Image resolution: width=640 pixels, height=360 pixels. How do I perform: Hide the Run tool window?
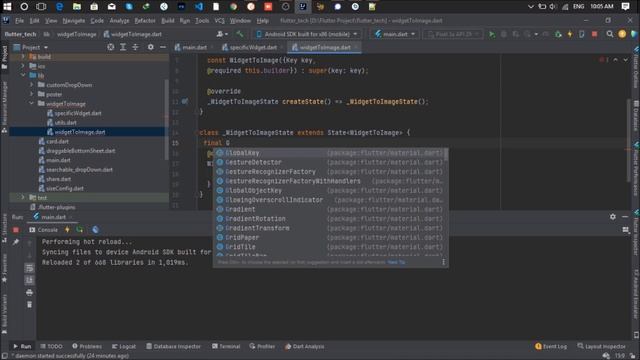pyautogui.click(x=625, y=217)
